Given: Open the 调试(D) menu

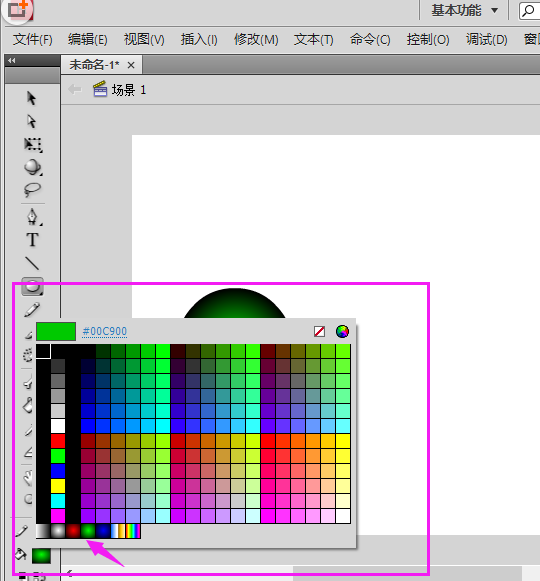Looking at the screenshot, I should pyautogui.click(x=486, y=39).
